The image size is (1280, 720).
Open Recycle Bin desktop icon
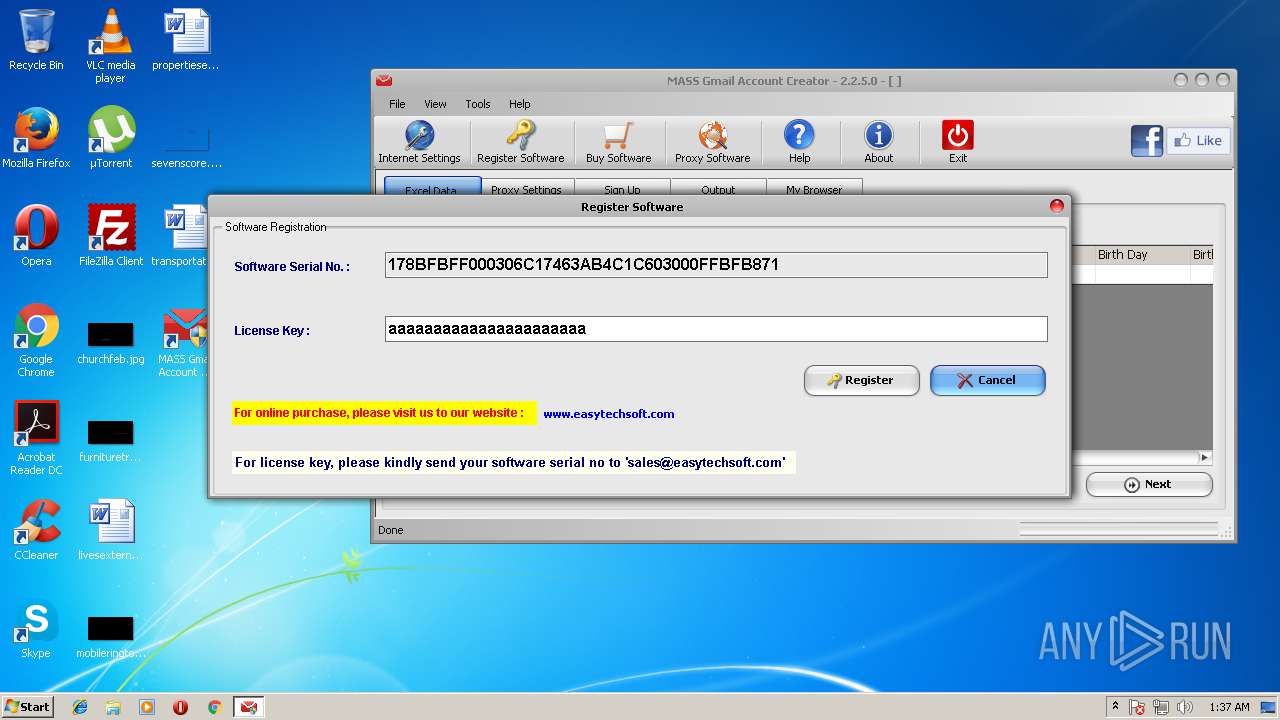pos(36,41)
